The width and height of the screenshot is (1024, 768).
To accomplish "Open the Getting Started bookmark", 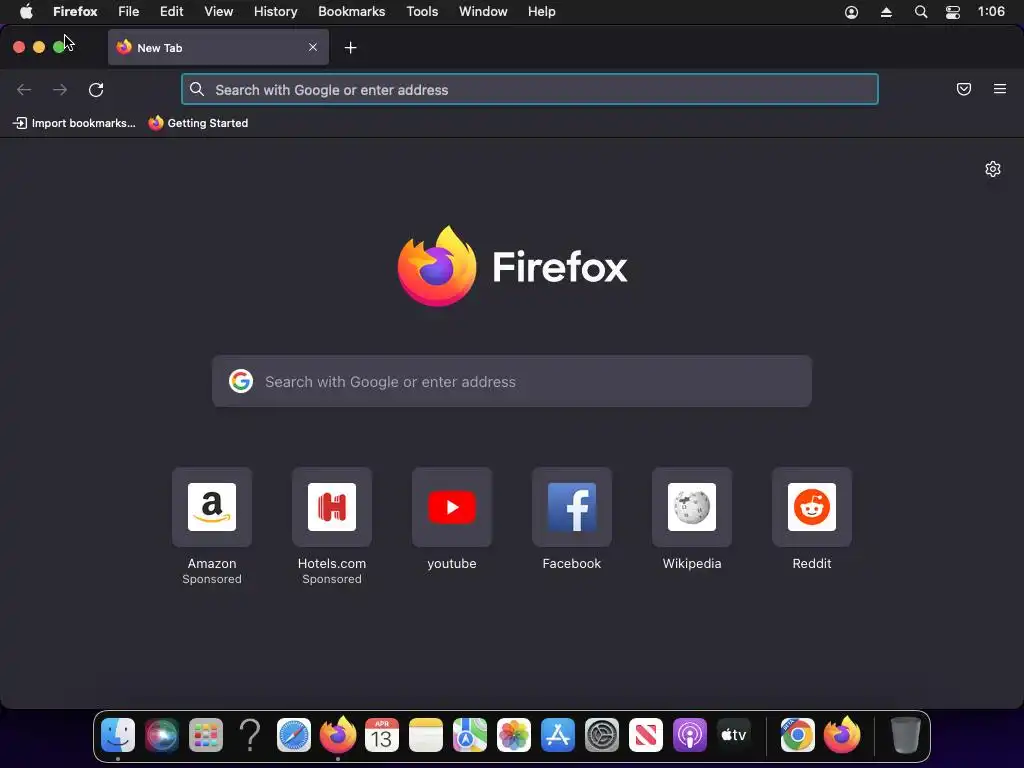I will pos(198,123).
